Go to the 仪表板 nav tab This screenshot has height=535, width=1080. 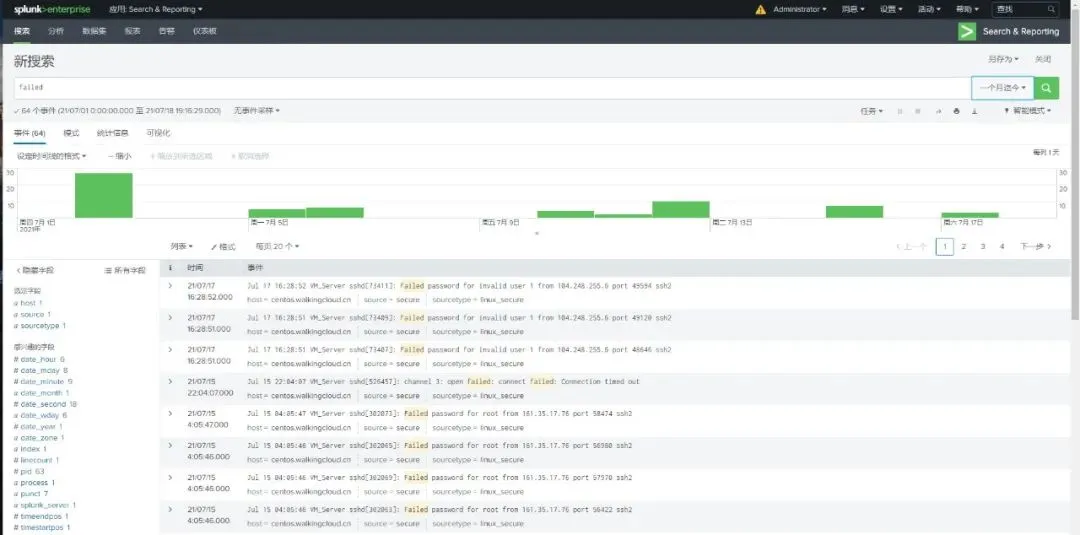pos(205,31)
